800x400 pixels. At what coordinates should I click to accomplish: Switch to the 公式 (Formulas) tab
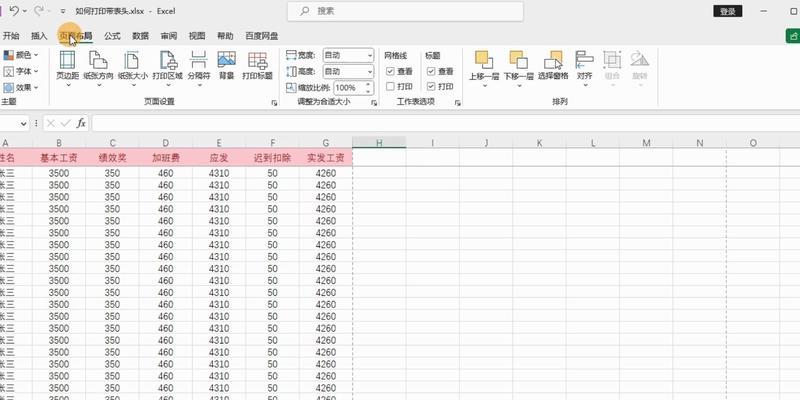[112, 36]
